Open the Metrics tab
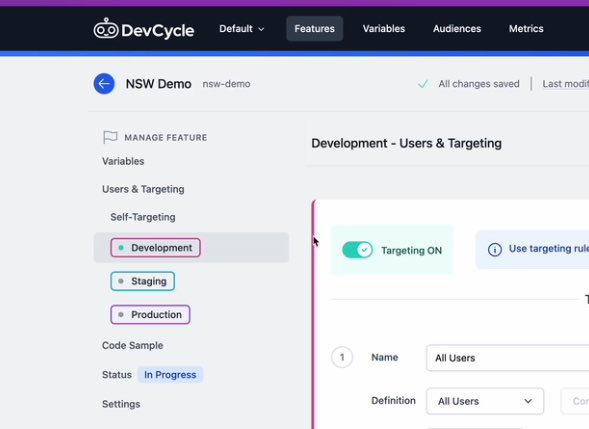Viewport: 589px width, 429px height. point(526,29)
